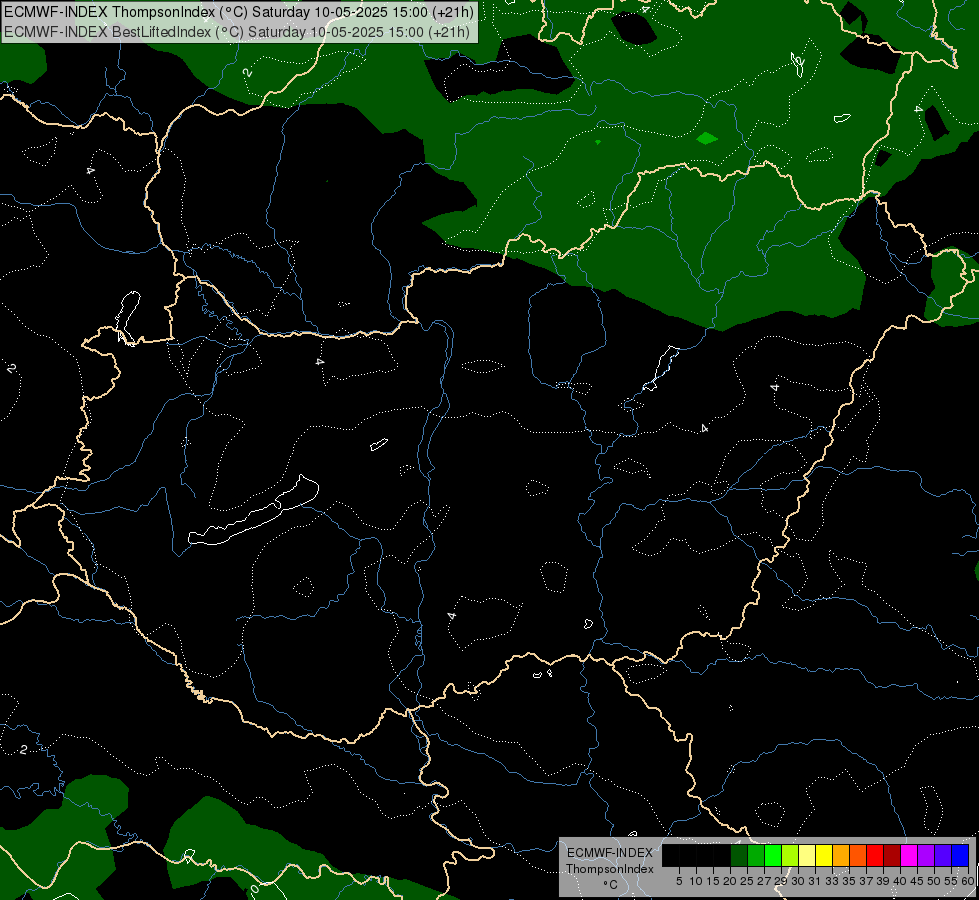Screen dimensions: 979x900
Task: Click legend tick value 33
Action: pos(832,881)
